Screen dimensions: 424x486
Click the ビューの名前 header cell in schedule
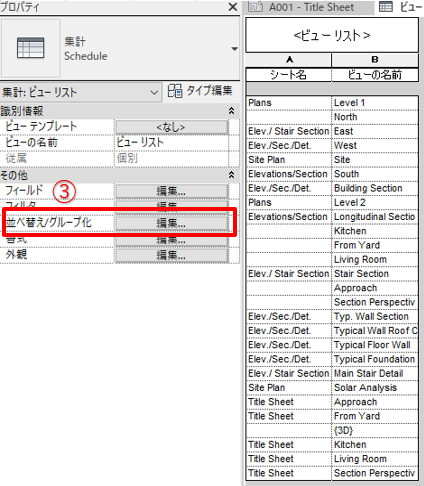pyautogui.click(x=375, y=75)
